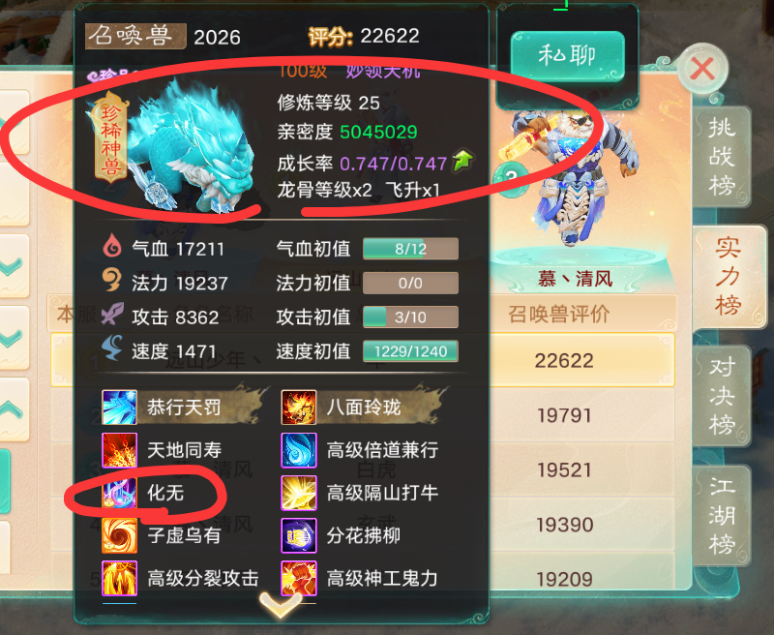774x635 pixels.
Task: Tap the 恭行天罚 skill icon
Action: [119, 407]
